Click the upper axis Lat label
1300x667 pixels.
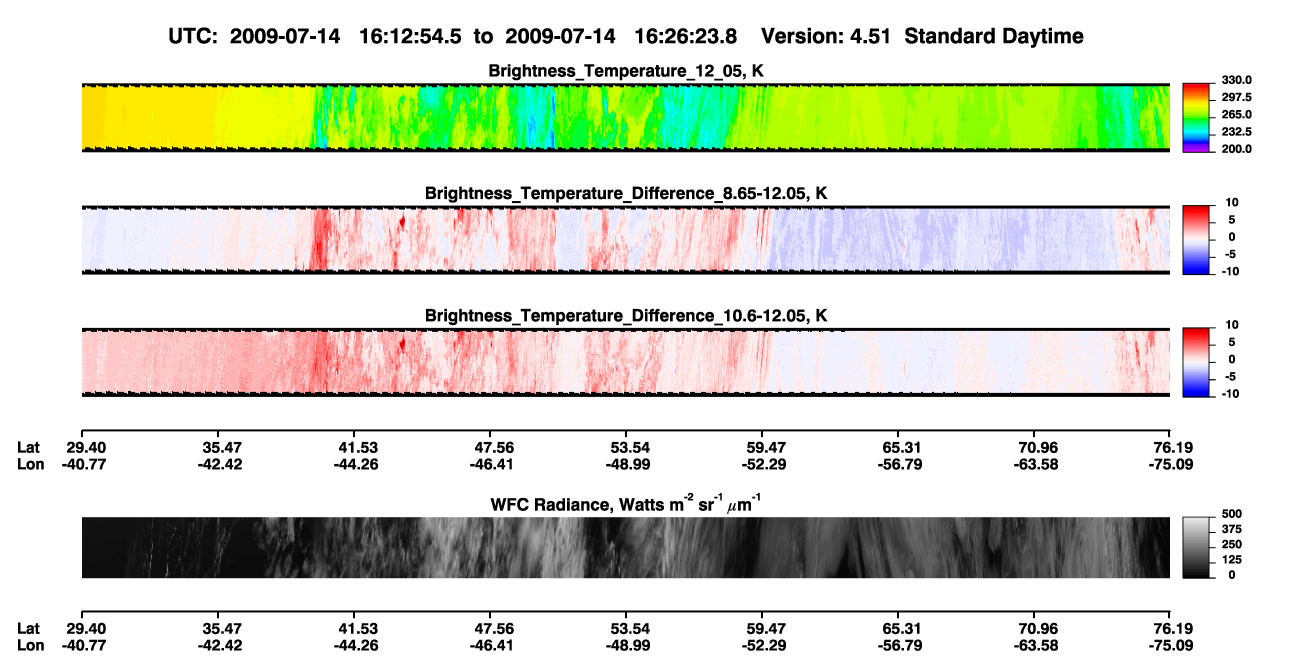click(29, 447)
